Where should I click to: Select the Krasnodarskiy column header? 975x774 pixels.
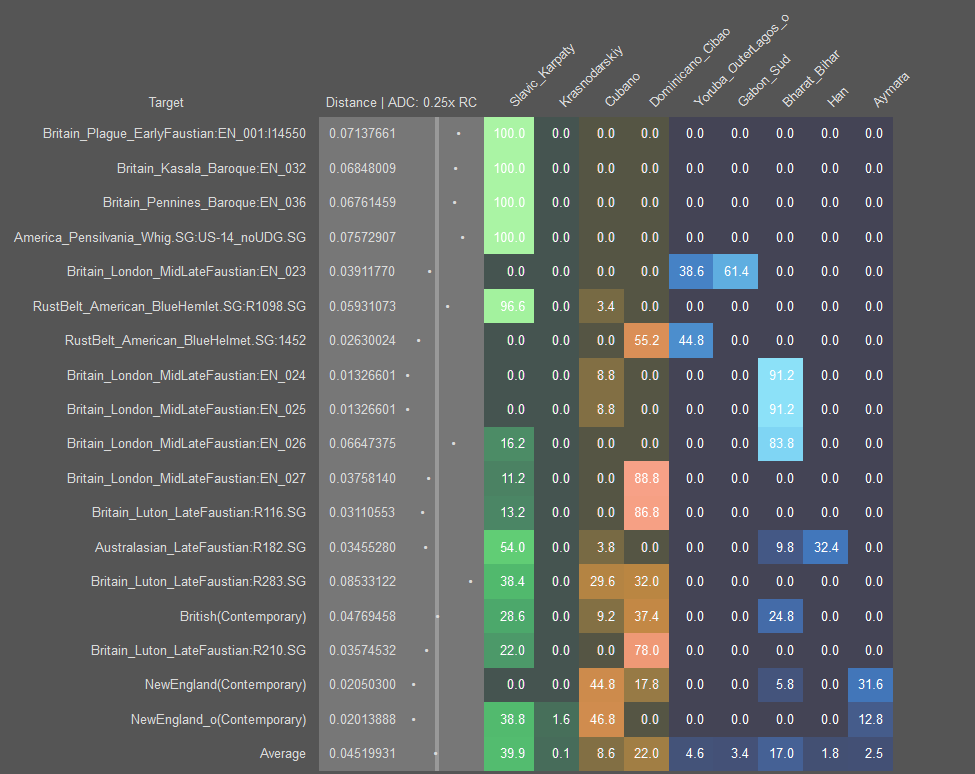[x=590, y=76]
